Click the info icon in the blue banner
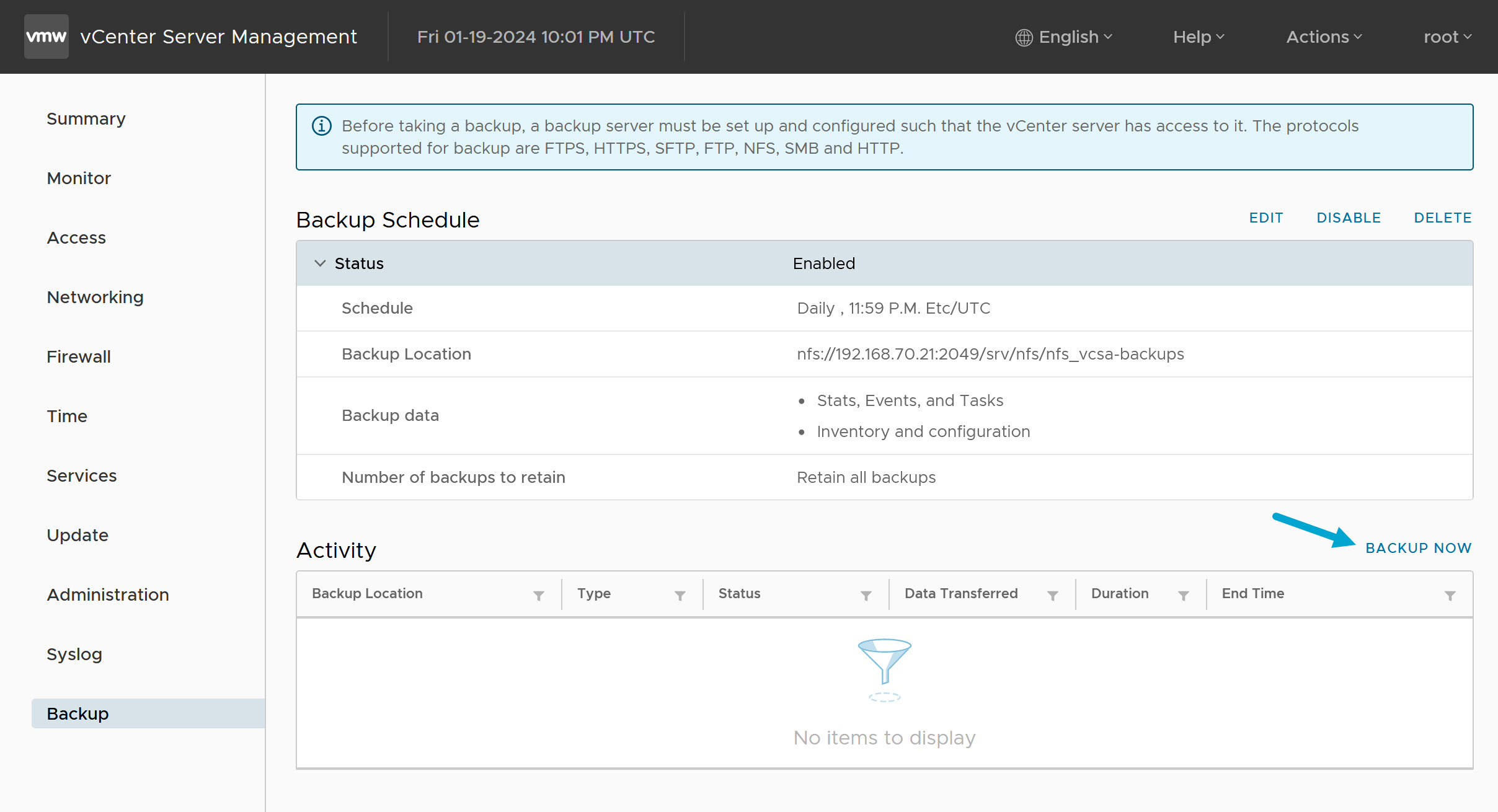The image size is (1498, 812). (x=320, y=126)
